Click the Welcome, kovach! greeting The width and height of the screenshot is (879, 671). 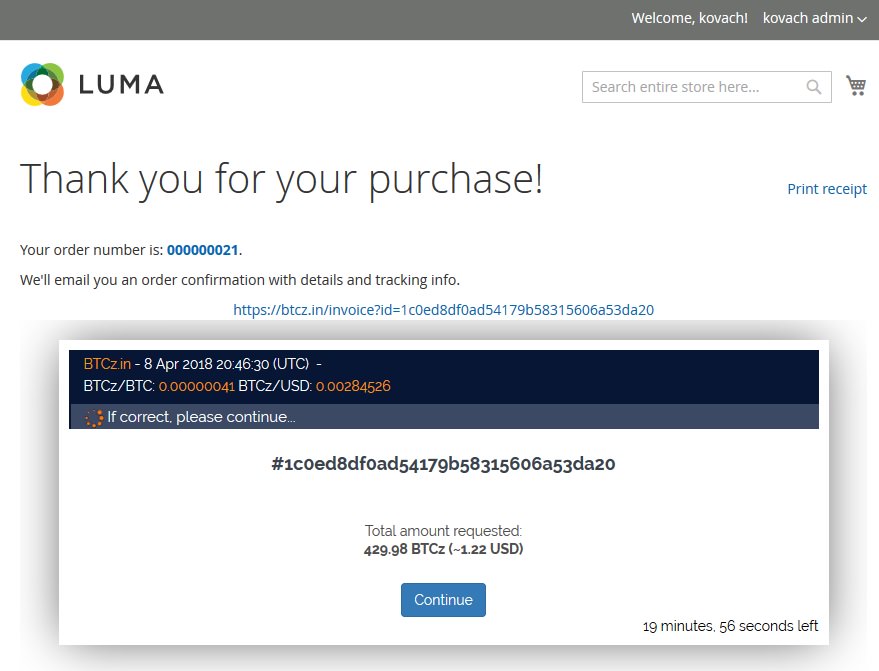(690, 18)
